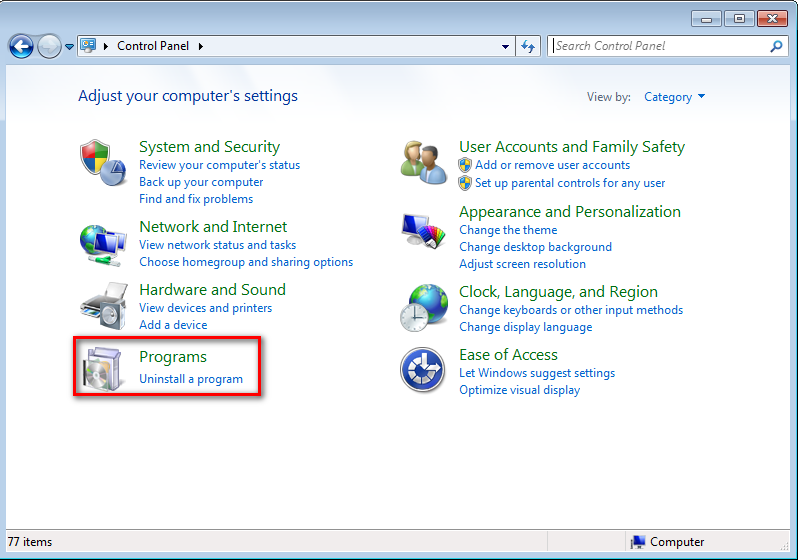This screenshot has width=798, height=560.
Task: Open the System and Security heading
Action: 209,147
